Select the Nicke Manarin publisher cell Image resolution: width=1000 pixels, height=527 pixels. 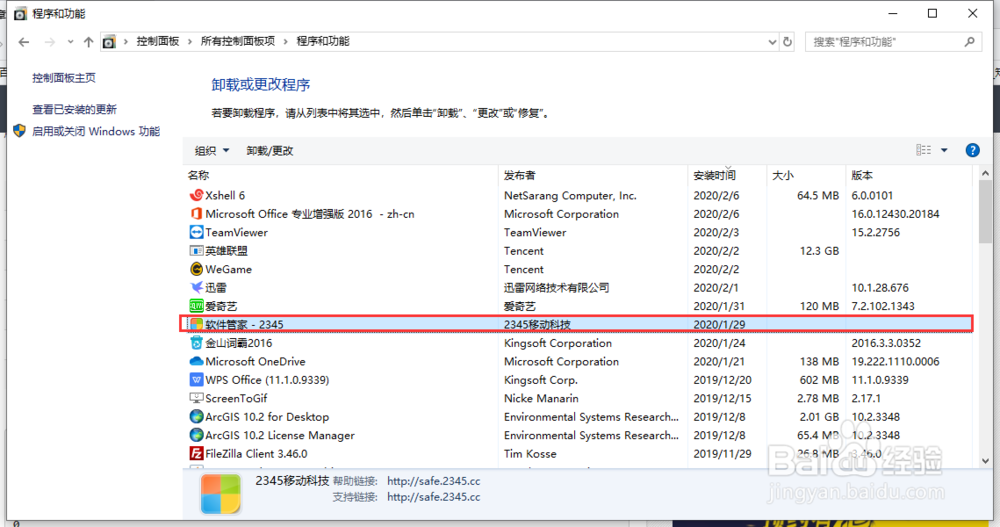(541, 398)
